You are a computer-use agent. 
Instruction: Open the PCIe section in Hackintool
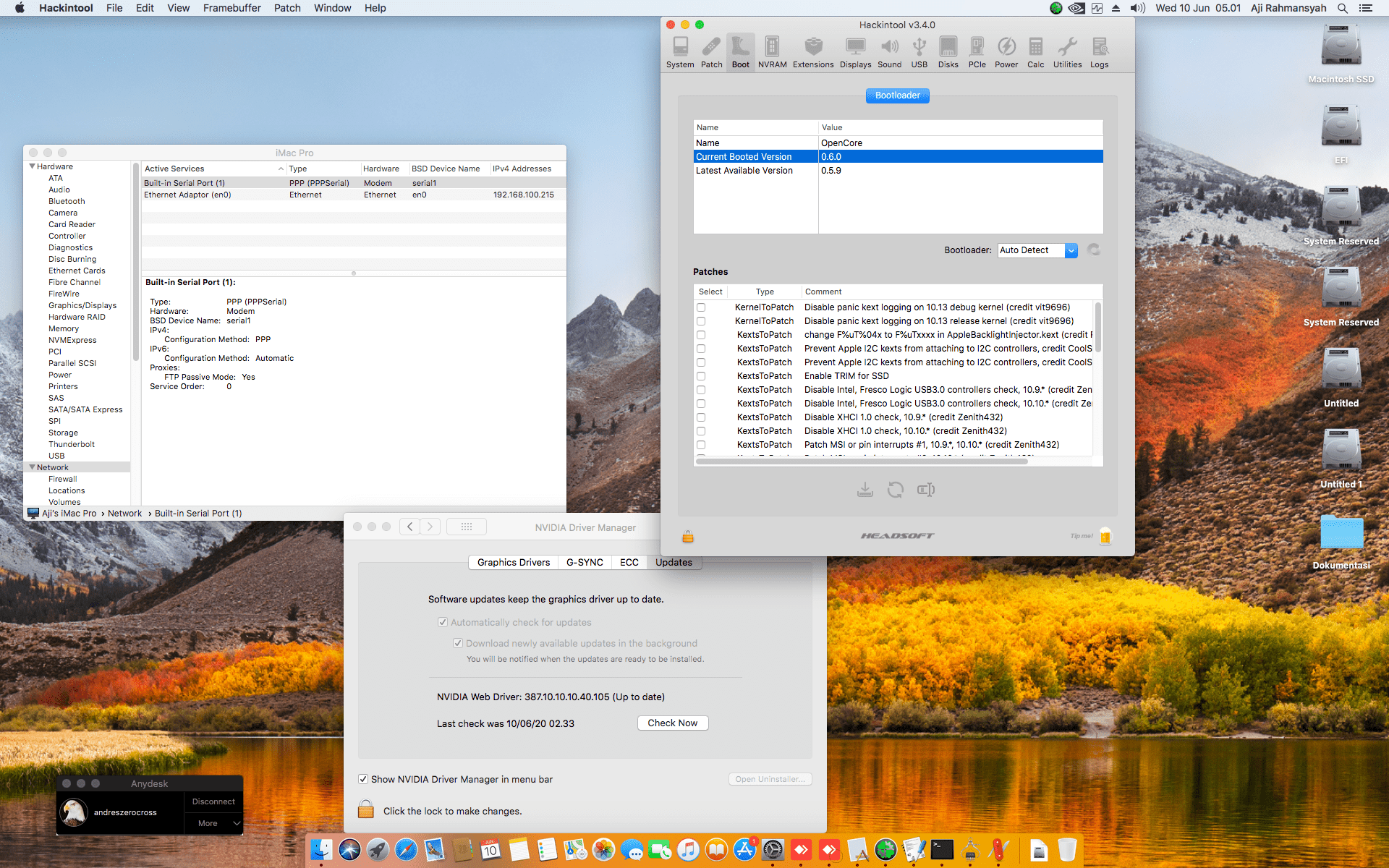click(977, 53)
